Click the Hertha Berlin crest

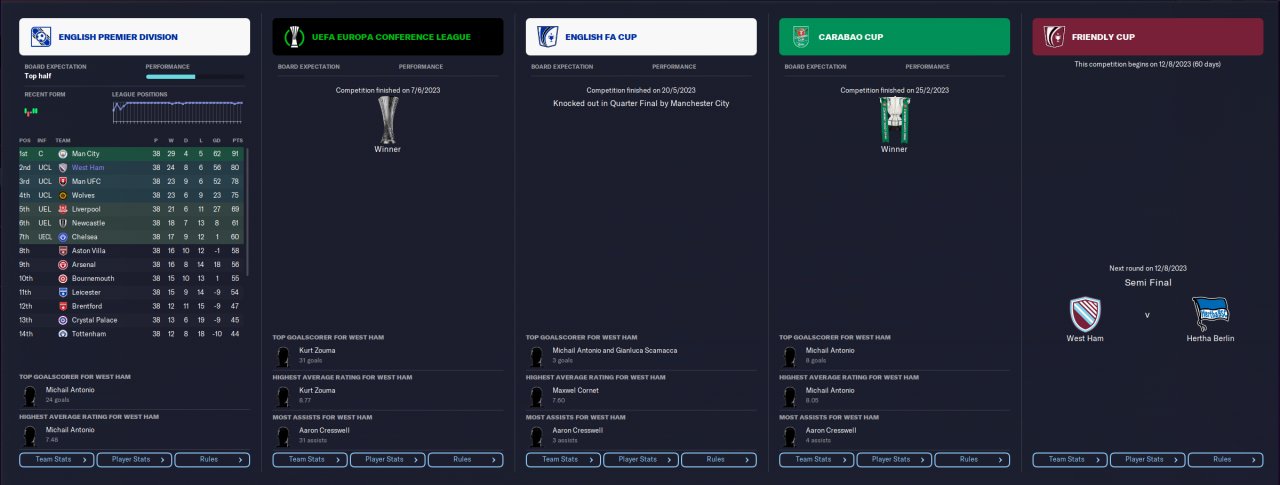coord(1211,313)
